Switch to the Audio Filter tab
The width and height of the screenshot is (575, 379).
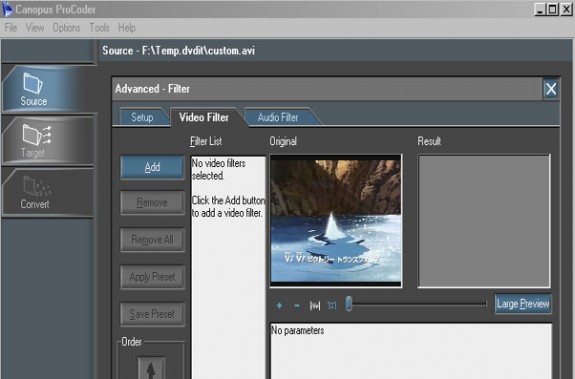coord(278,117)
